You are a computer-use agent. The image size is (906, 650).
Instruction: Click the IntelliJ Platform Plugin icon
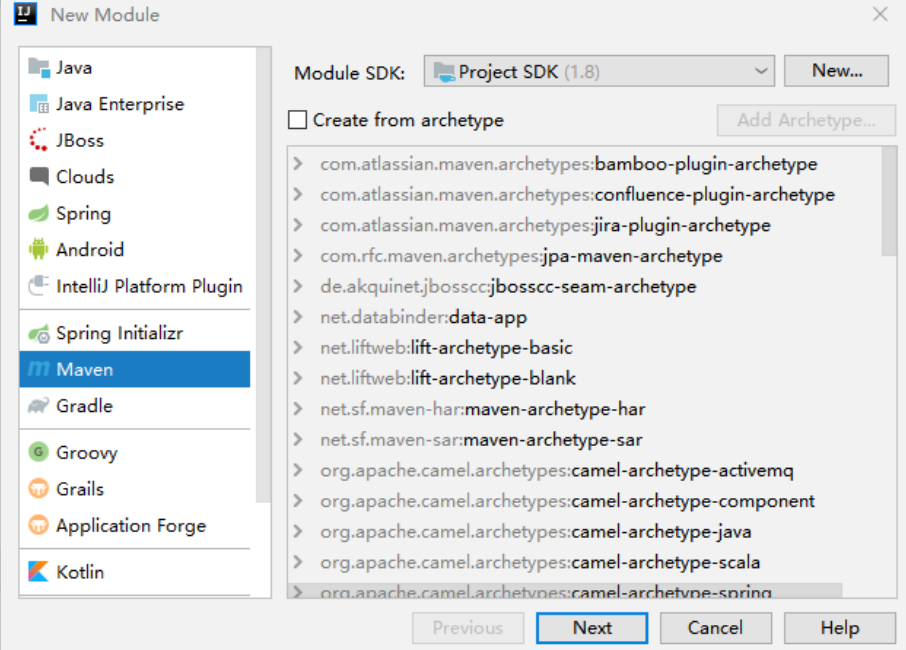pyautogui.click(x=39, y=286)
